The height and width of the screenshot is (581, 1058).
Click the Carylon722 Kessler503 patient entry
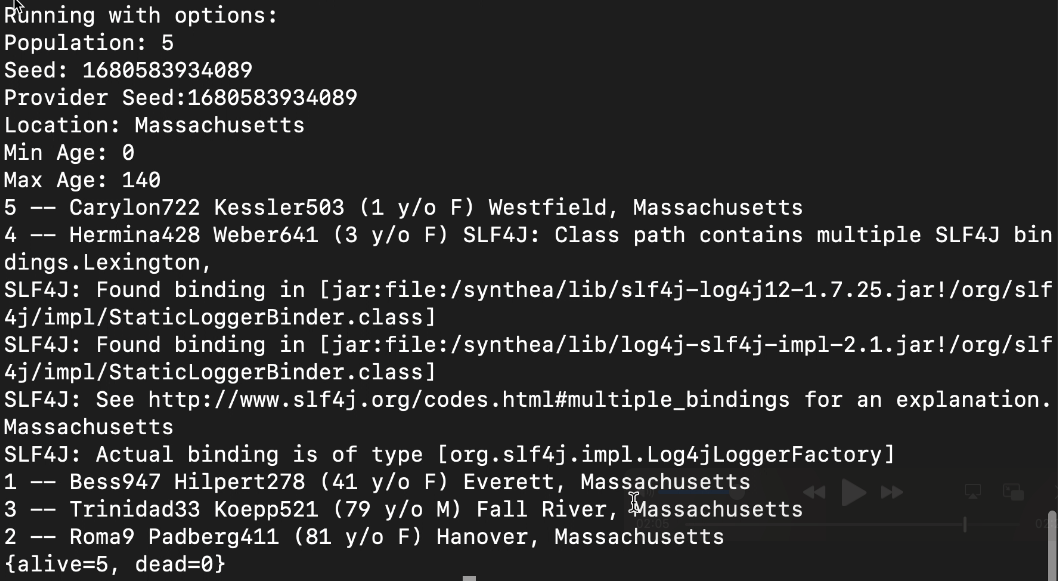pyautogui.click(x=400, y=208)
